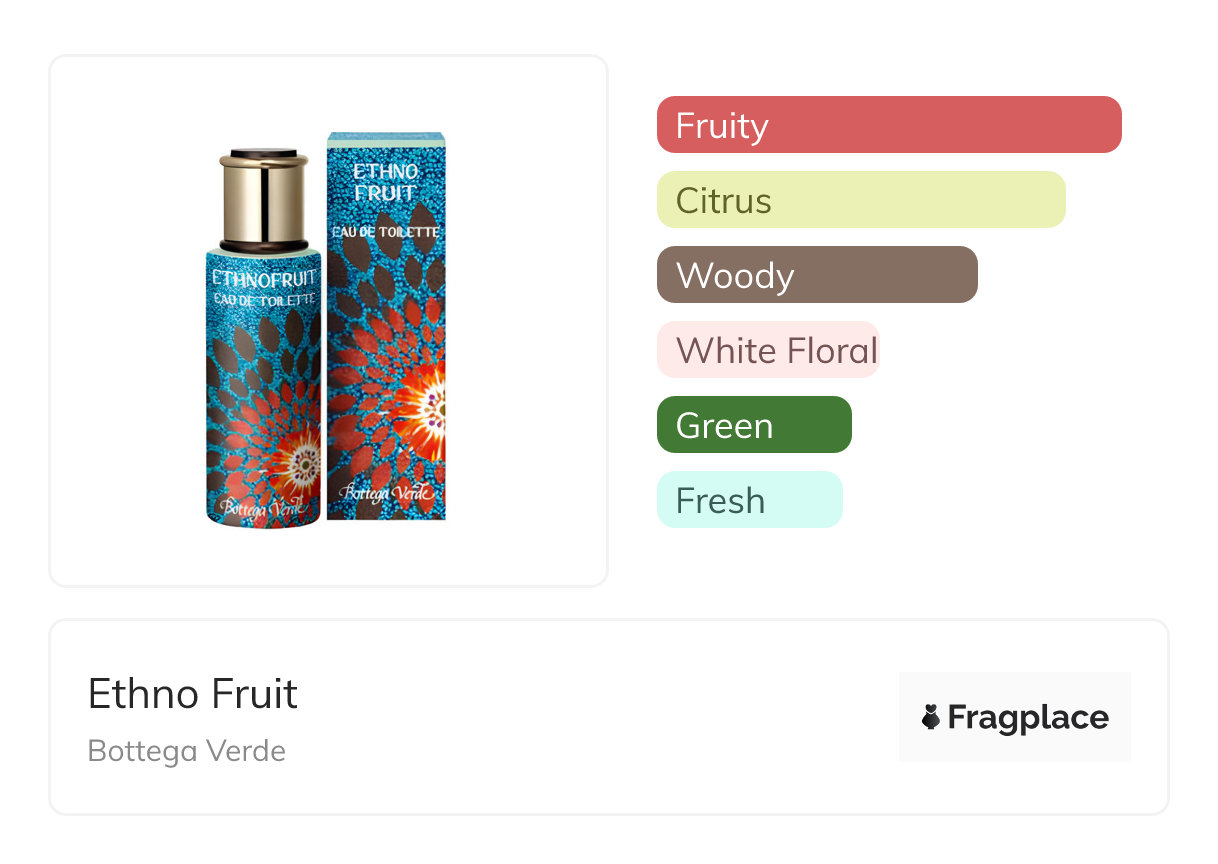Click the Fragplace brand name text
This screenshot has width=1218, height=864.
coord(1028,717)
